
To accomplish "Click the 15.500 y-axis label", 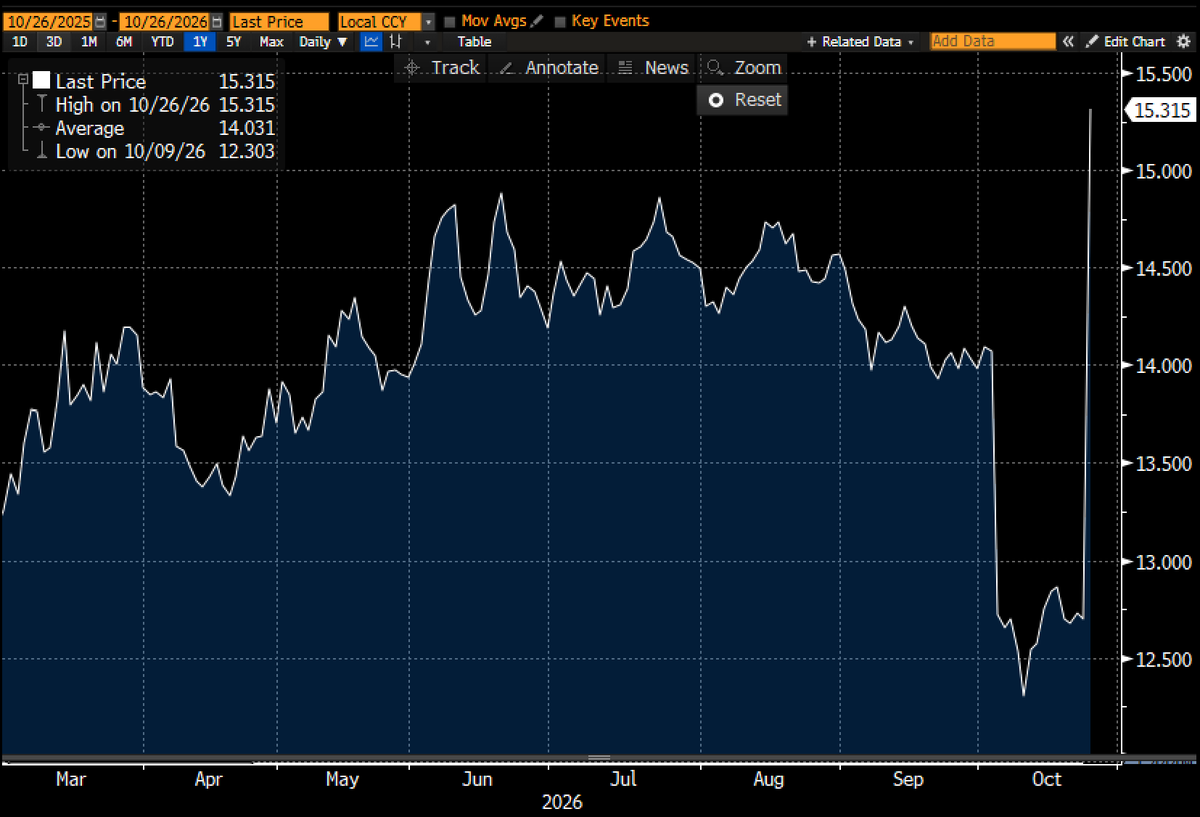I will [x=1164, y=74].
